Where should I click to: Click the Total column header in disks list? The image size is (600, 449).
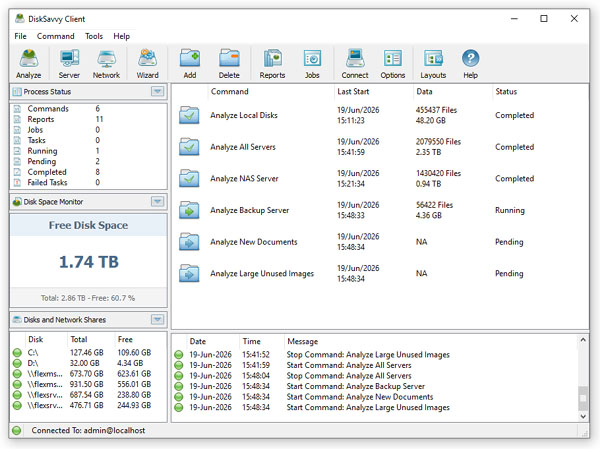click(91, 340)
